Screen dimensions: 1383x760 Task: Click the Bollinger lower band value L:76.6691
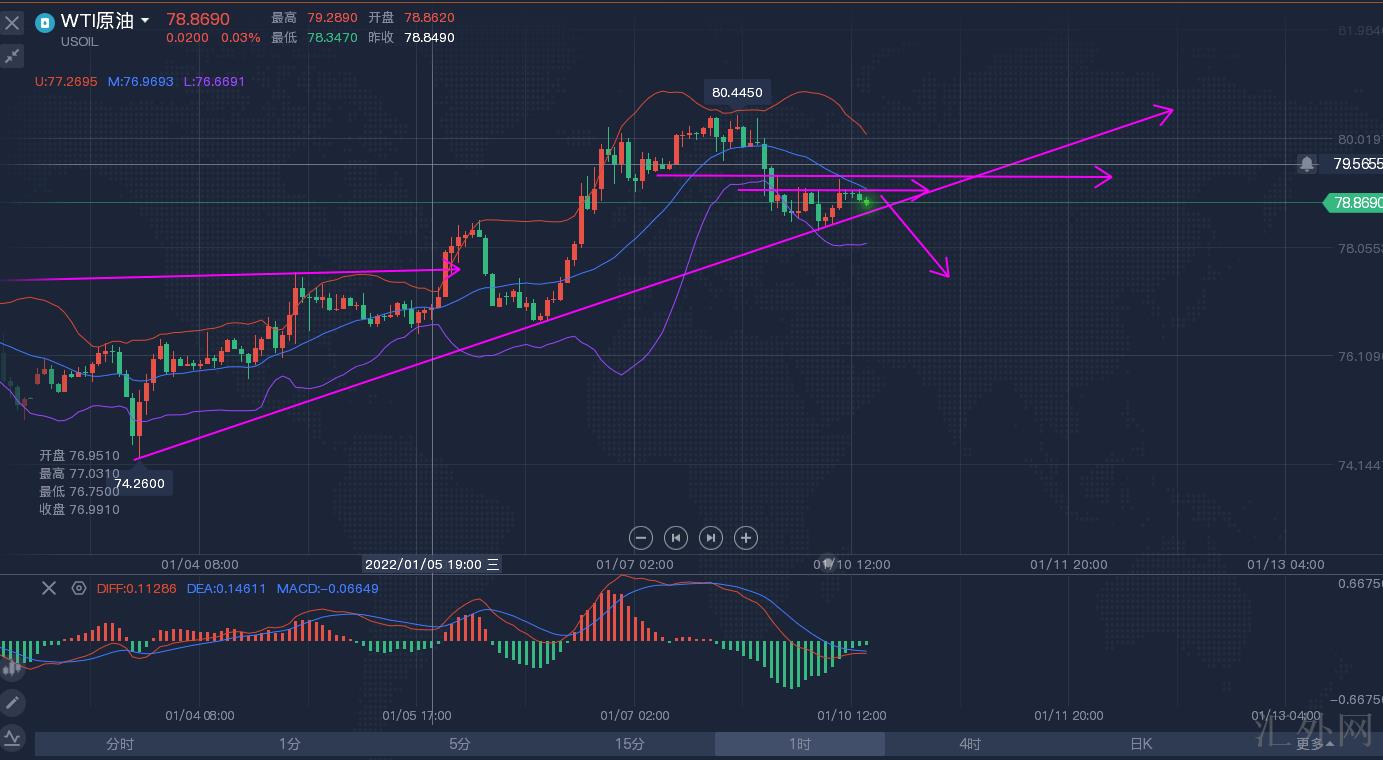[x=214, y=81]
